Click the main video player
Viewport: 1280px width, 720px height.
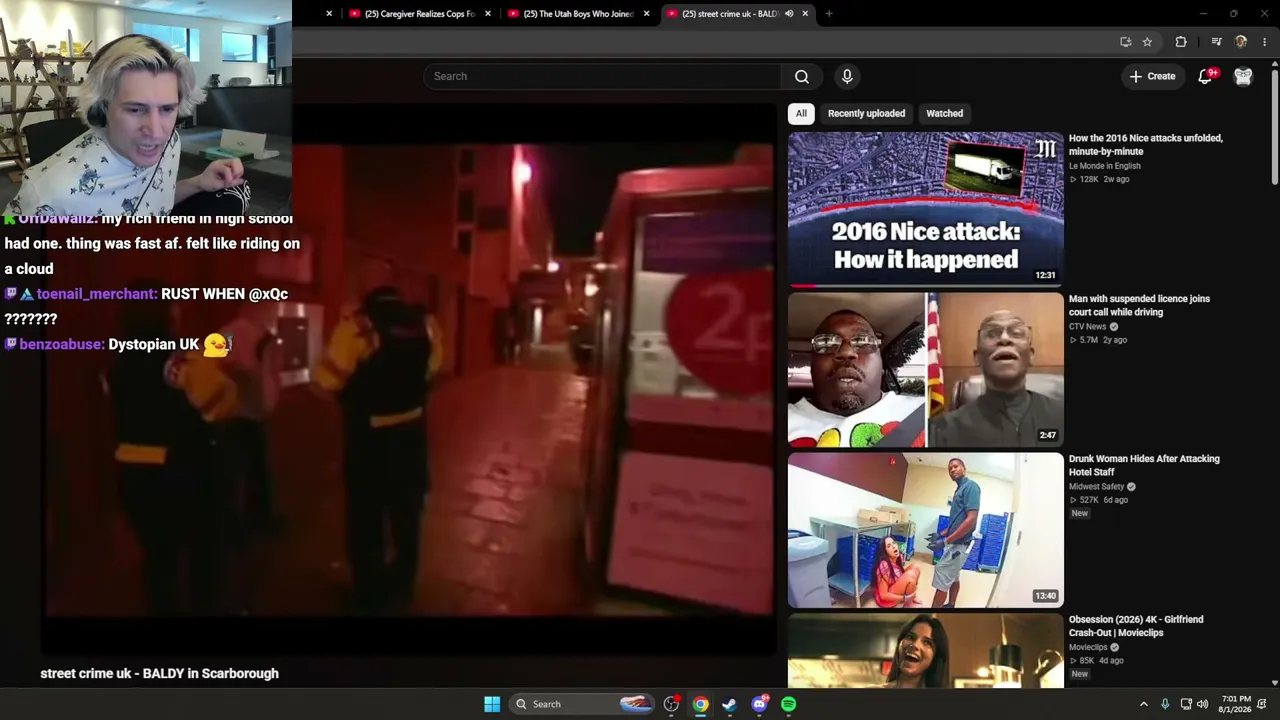[x=408, y=380]
